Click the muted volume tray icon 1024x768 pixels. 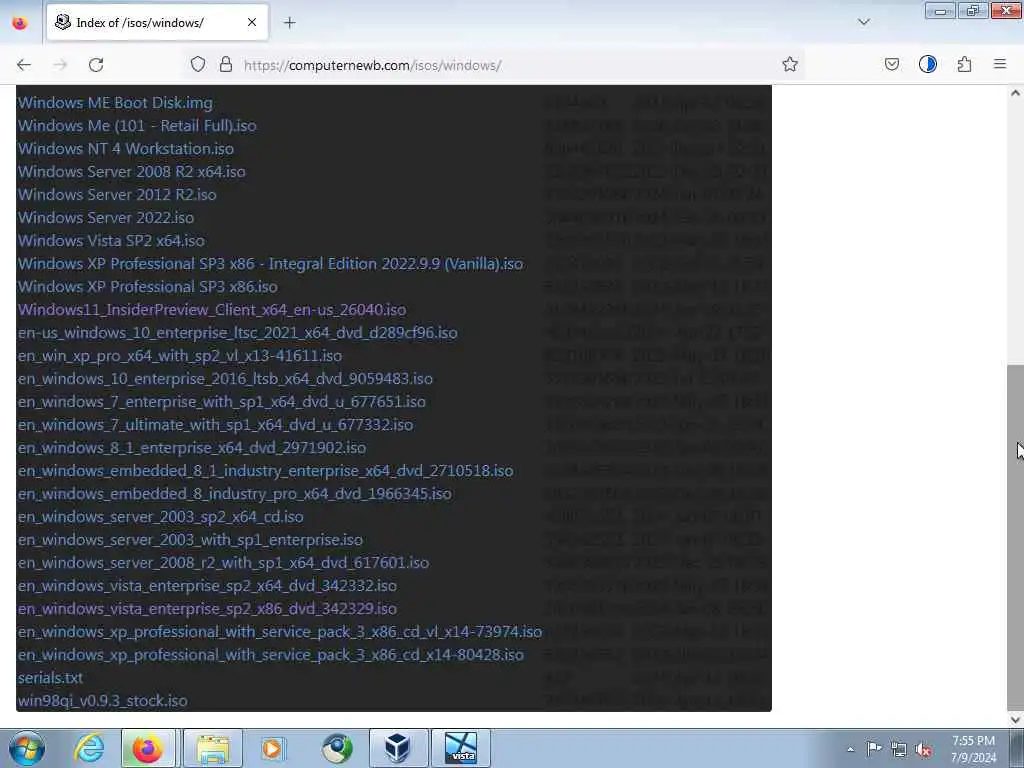point(924,750)
